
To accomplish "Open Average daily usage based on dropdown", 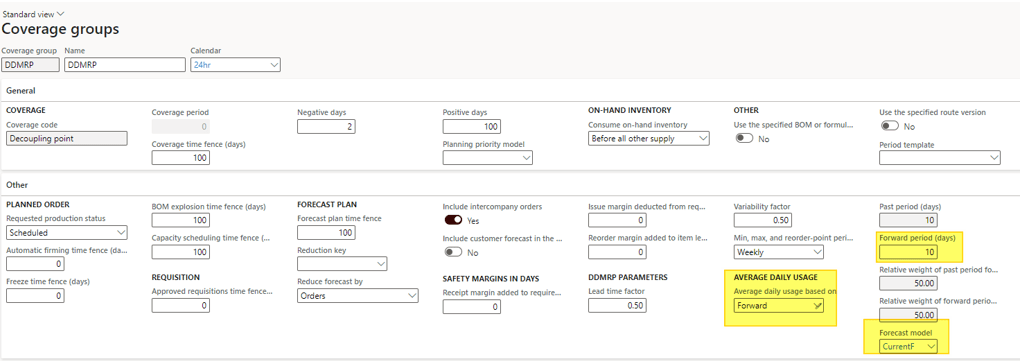I will point(779,305).
